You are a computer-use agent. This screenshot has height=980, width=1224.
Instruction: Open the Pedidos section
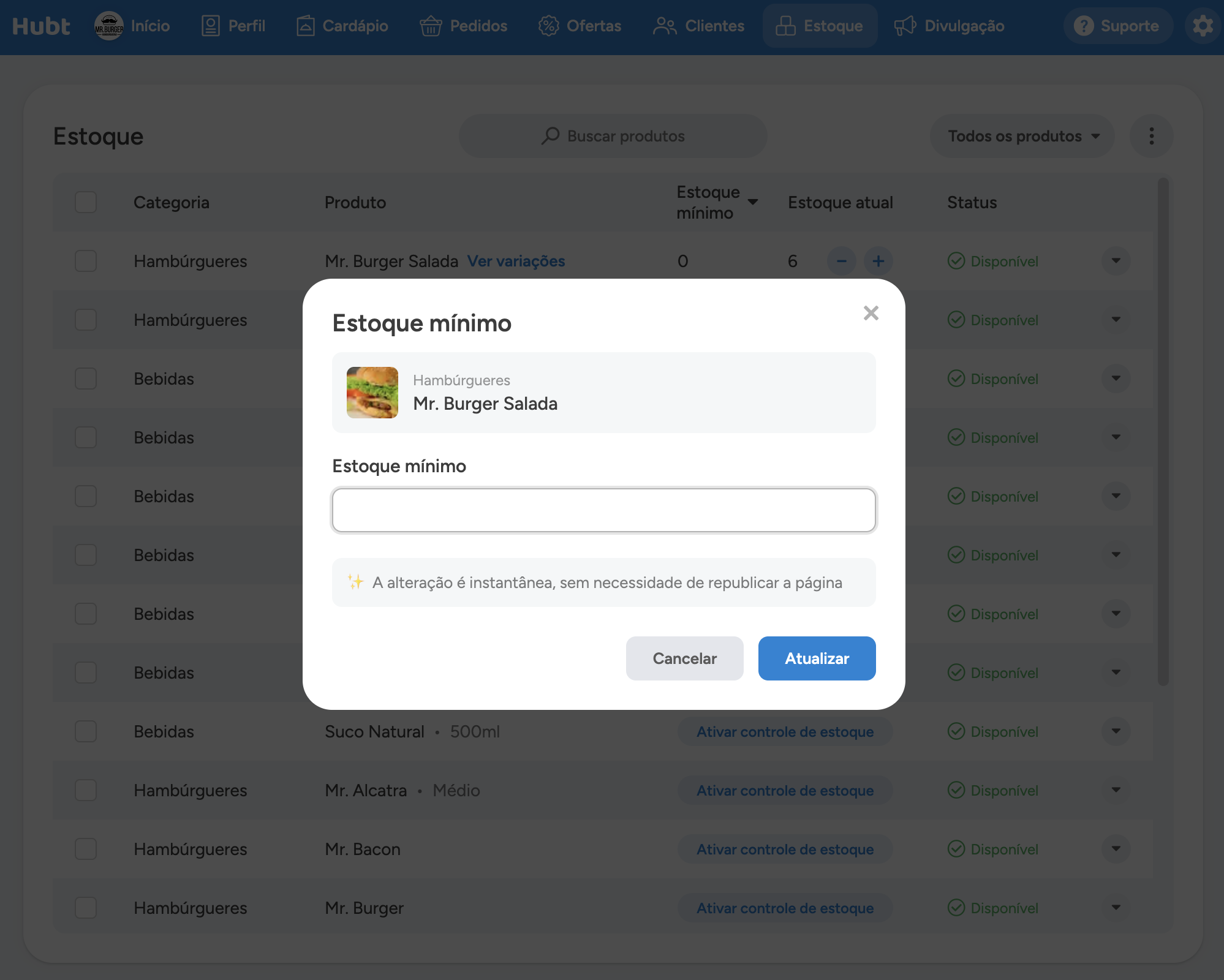(x=464, y=26)
